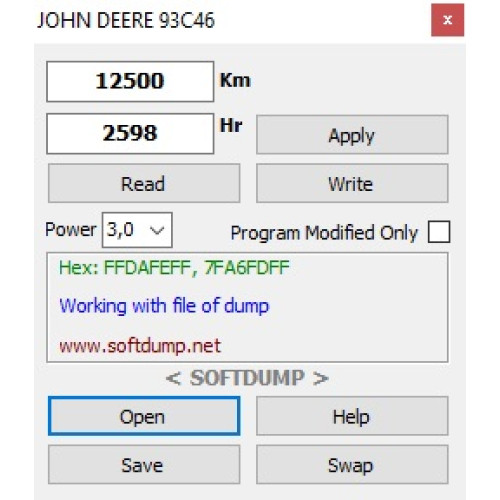Select the Km field showing 12500

130,81
